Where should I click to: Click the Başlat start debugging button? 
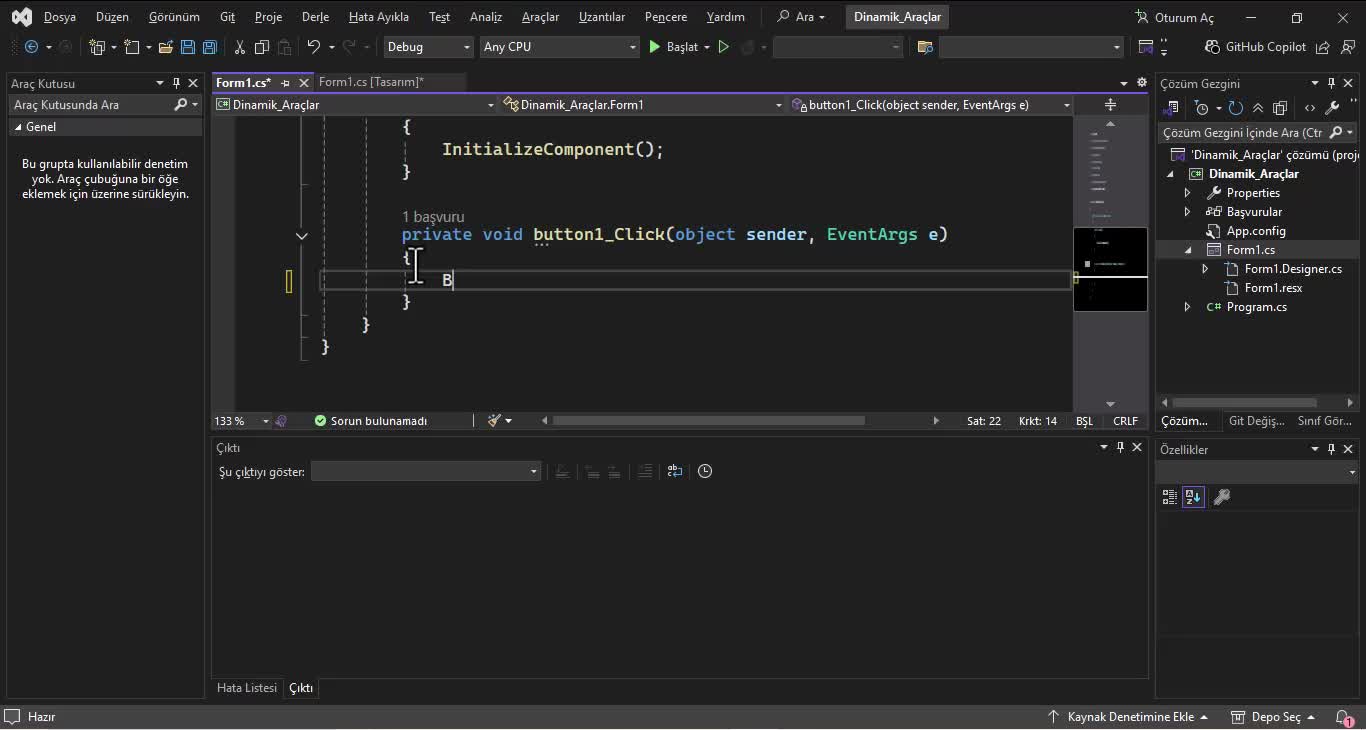(x=673, y=47)
